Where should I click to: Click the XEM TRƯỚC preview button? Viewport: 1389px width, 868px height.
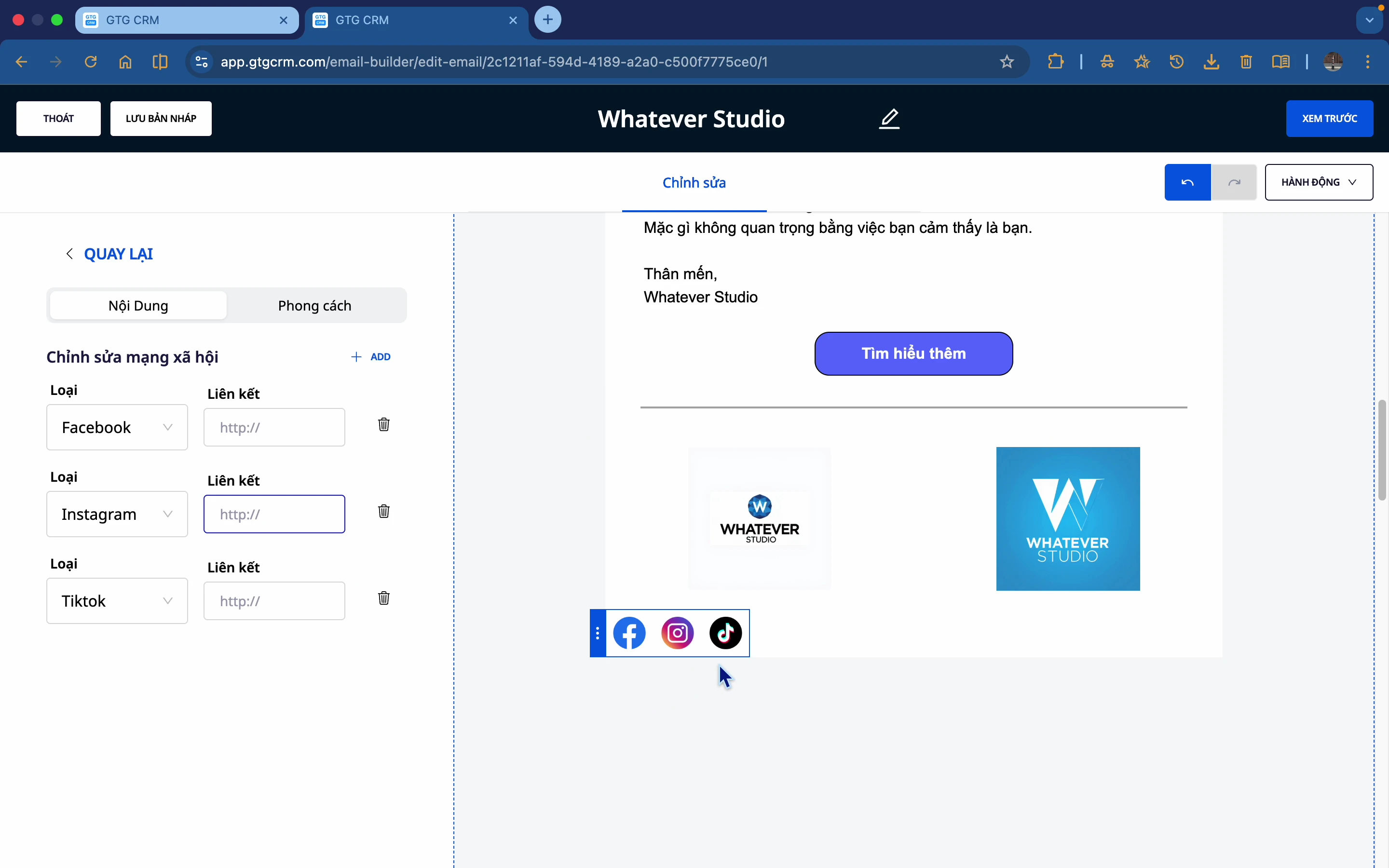1329,119
